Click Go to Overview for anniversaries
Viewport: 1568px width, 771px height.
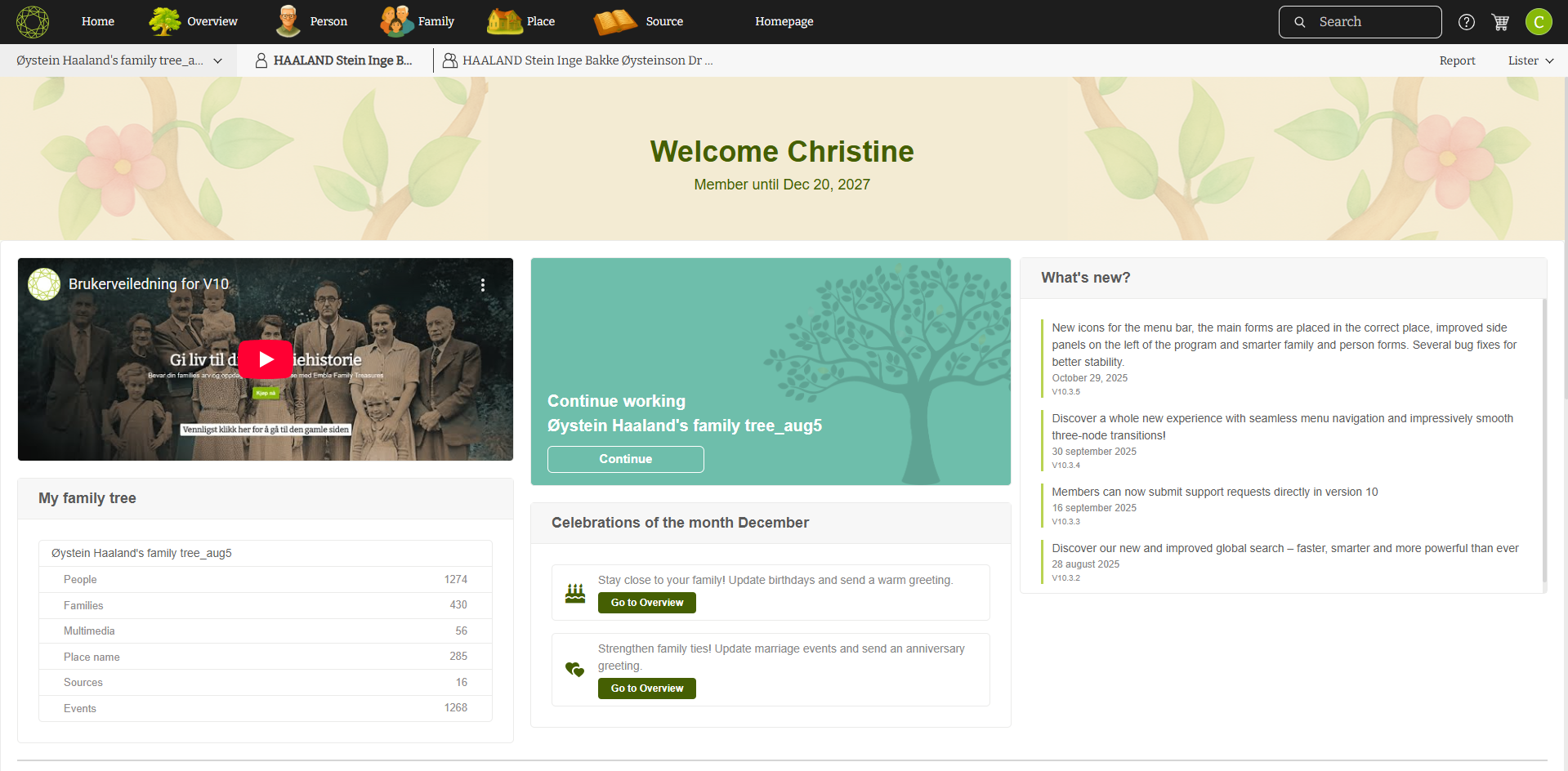tap(646, 689)
